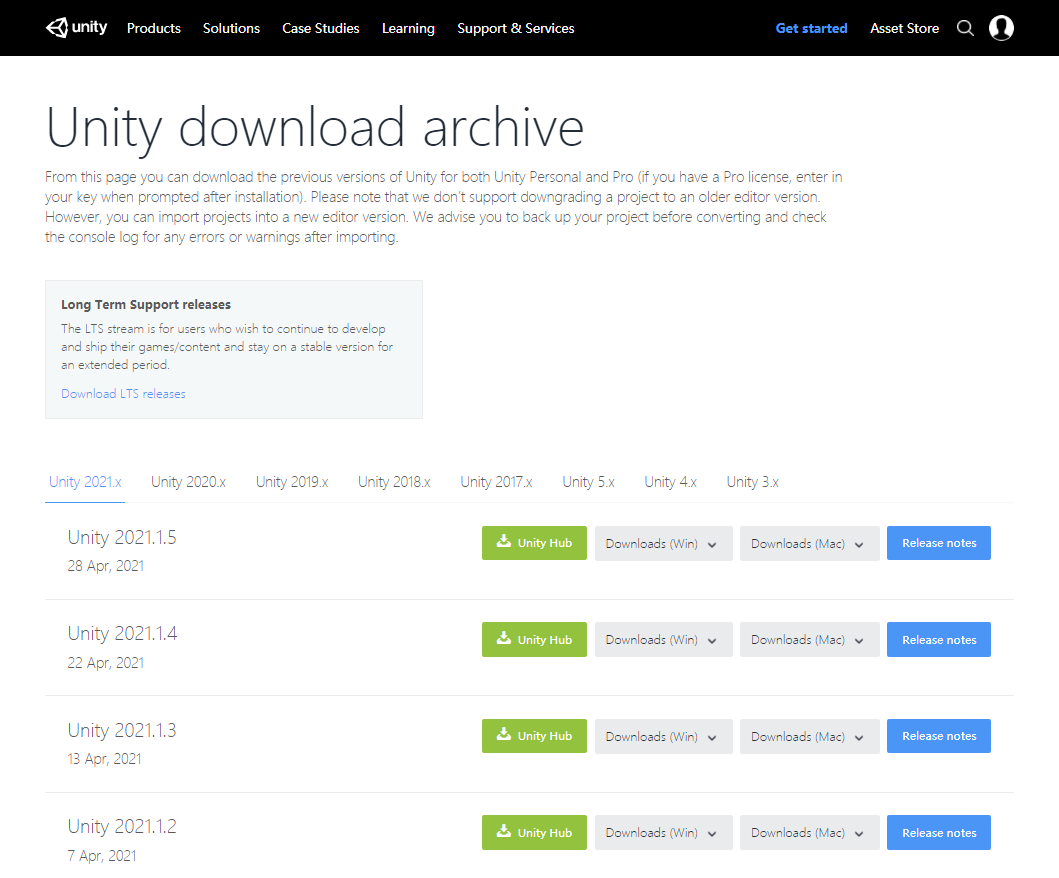The width and height of the screenshot is (1059, 878).
Task: Click the Get started link
Action: tap(811, 28)
